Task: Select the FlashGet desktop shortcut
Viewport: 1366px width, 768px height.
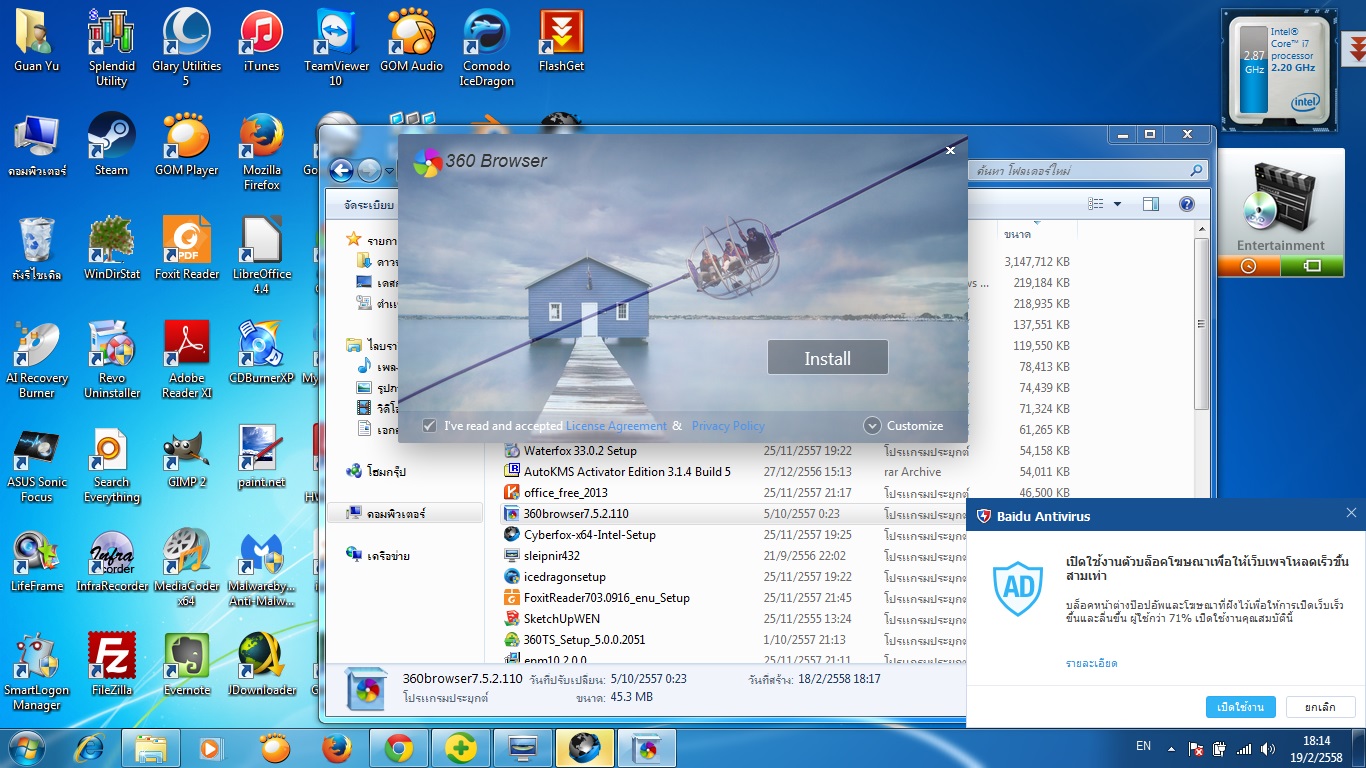Action: click(x=561, y=42)
